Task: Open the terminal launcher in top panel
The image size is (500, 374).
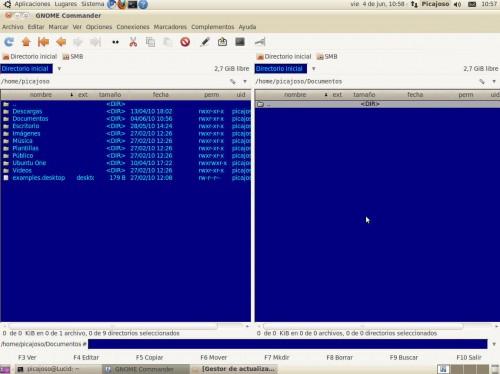Action: click(132, 4)
